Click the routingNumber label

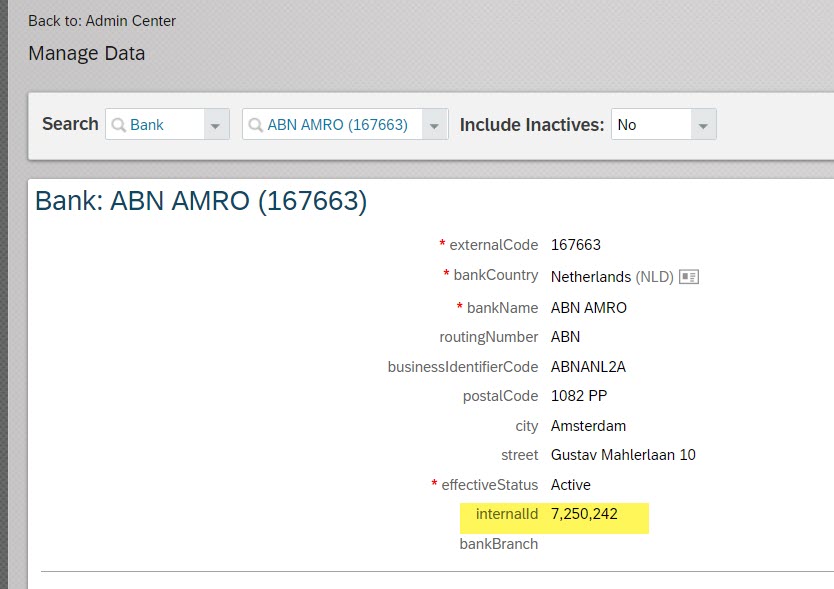(489, 337)
